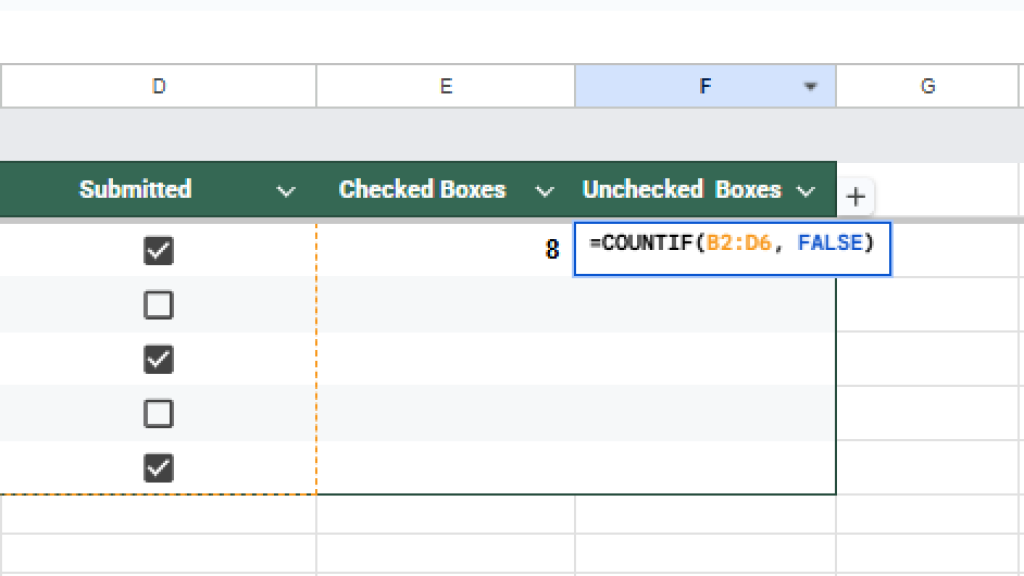The height and width of the screenshot is (576, 1024).
Task: Select column D by its header letter
Action: point(158,87)
